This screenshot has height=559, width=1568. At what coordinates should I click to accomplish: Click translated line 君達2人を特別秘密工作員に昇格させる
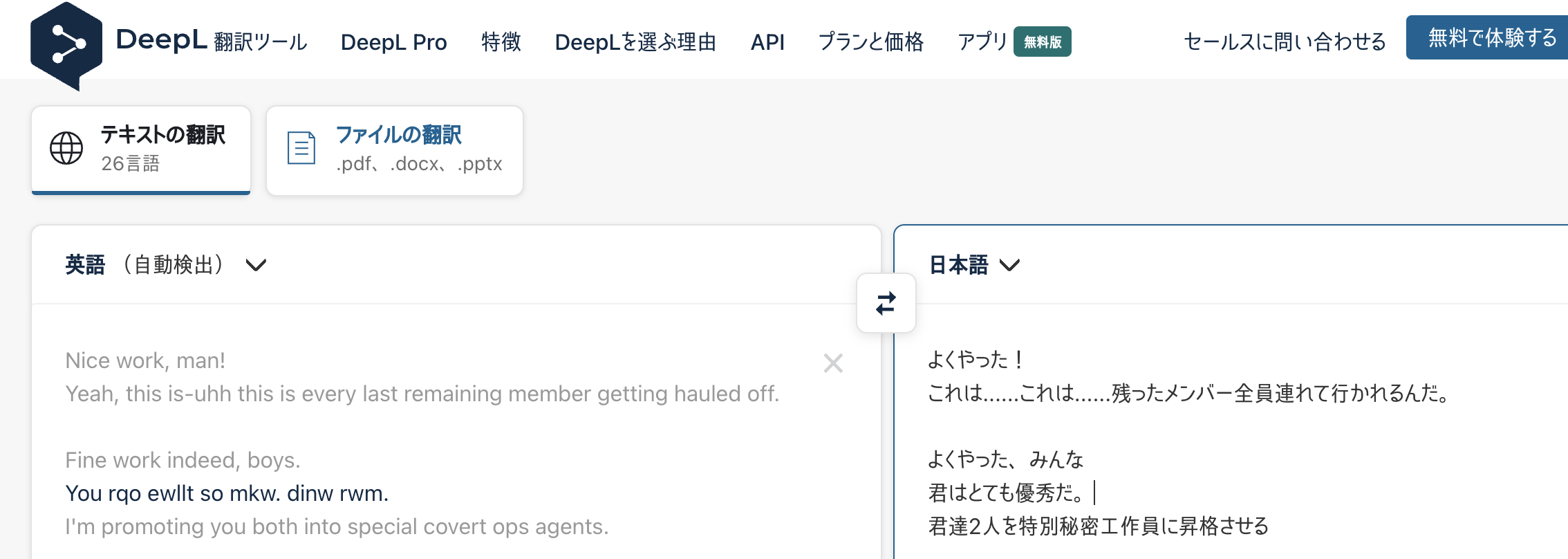1099,526
